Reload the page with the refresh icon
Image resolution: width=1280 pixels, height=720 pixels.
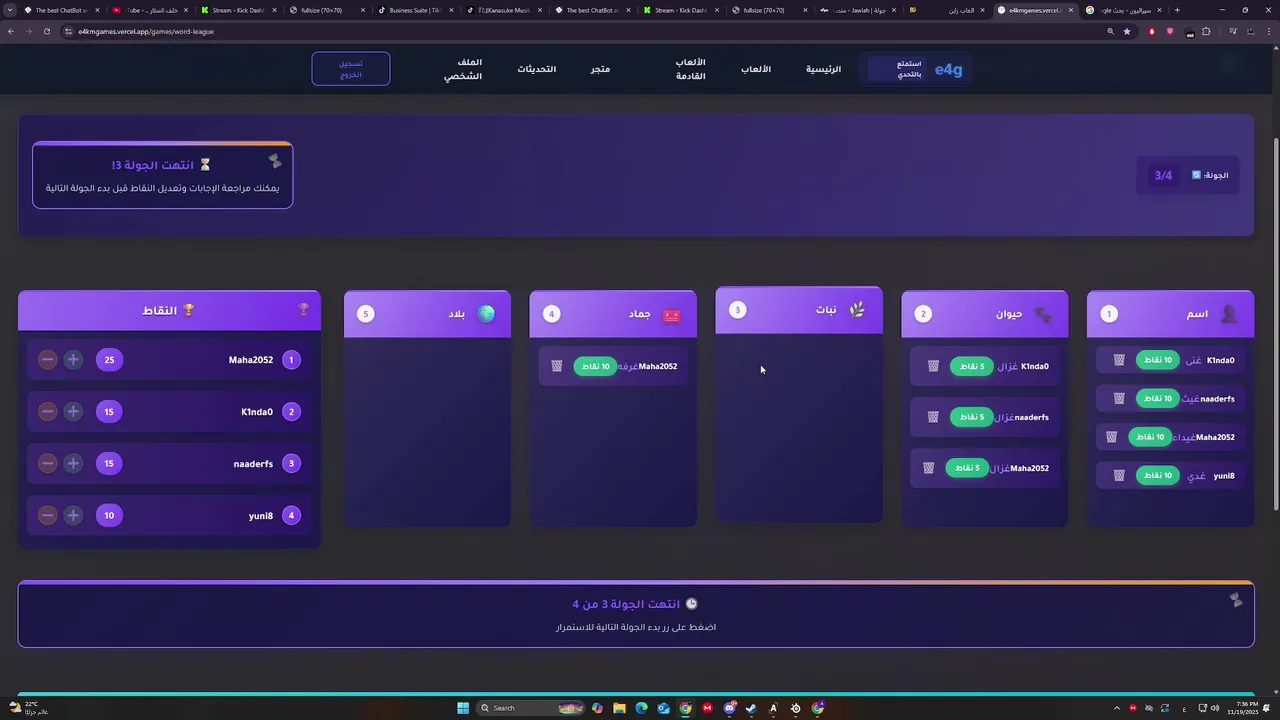coord(47,31)
